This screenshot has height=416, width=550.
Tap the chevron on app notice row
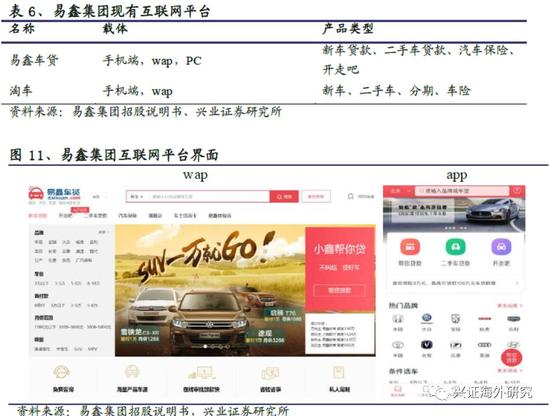[518, 283]
